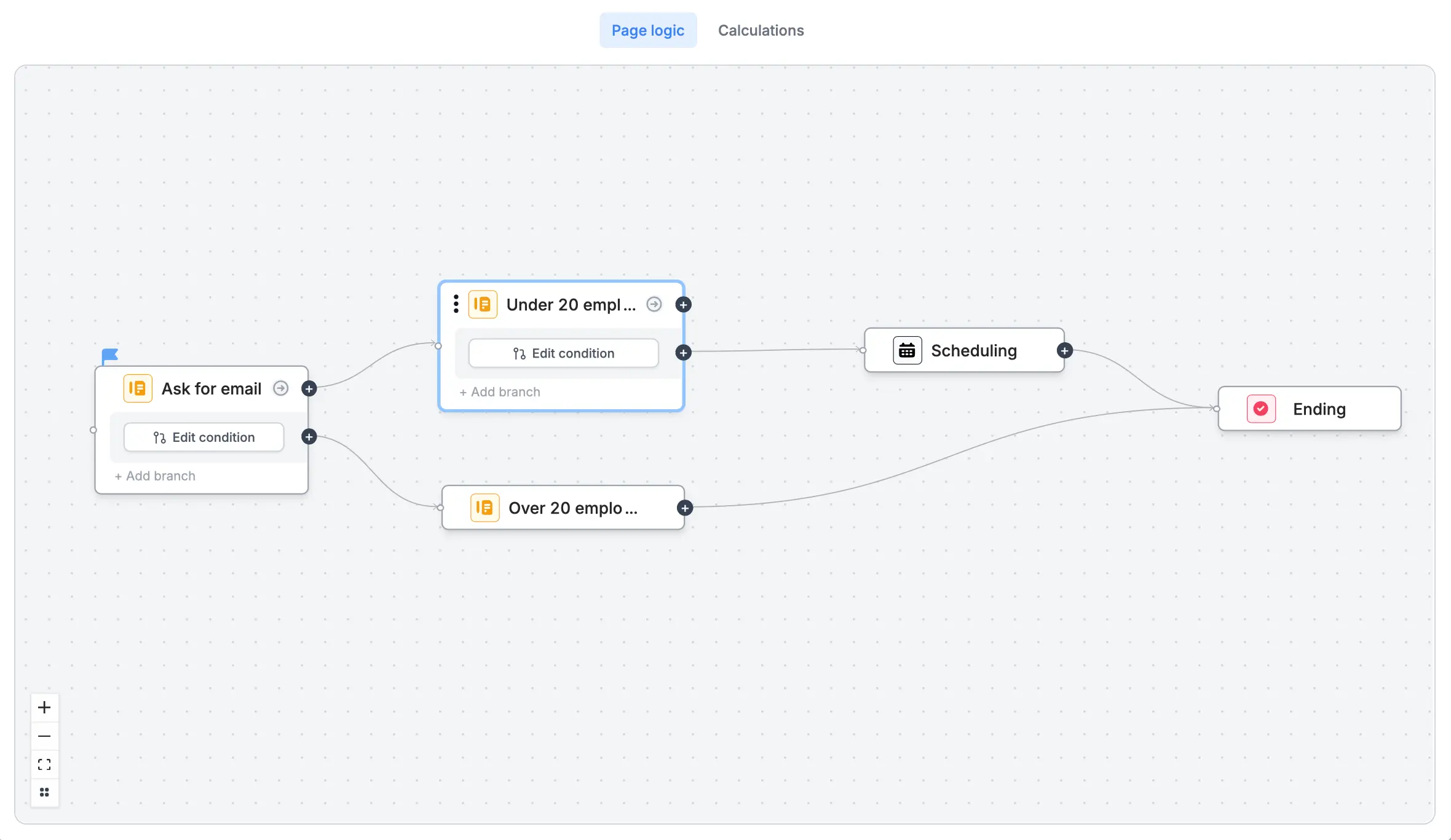Click the zoom in plus control

point(44,707)
